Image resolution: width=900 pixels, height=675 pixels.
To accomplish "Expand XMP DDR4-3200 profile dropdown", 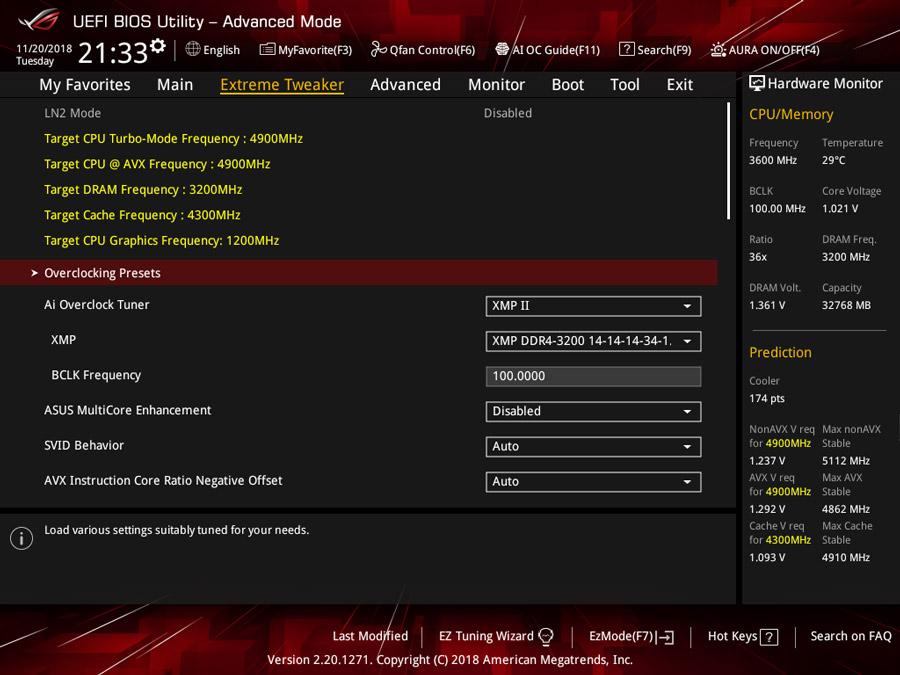I will (593, 341).
